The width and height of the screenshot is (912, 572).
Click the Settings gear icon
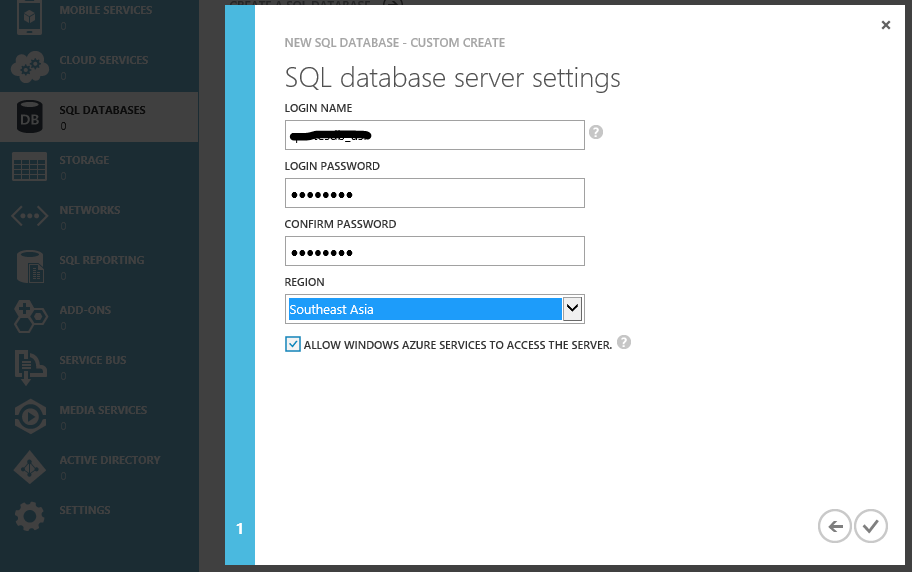point(30,516)
